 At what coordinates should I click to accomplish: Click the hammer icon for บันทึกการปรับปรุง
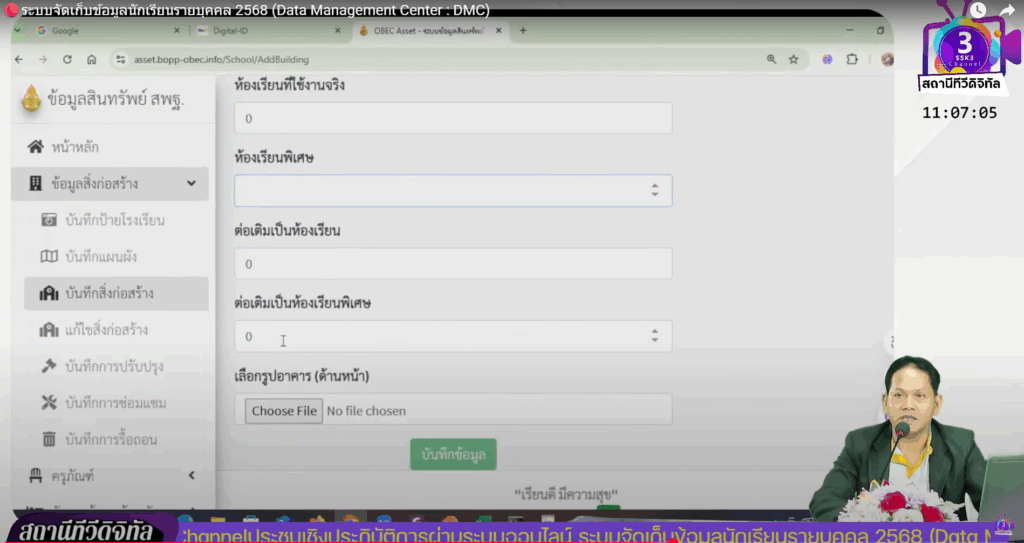point(48,366)
